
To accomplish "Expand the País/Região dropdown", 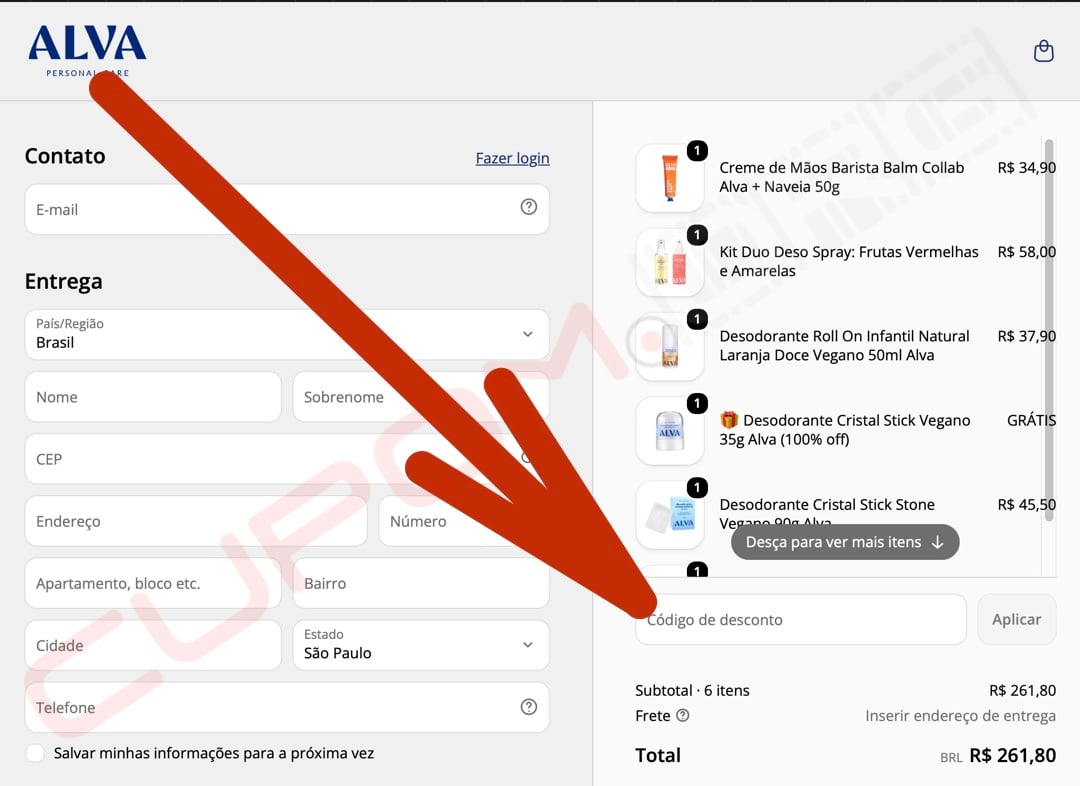I will (287, 334).
